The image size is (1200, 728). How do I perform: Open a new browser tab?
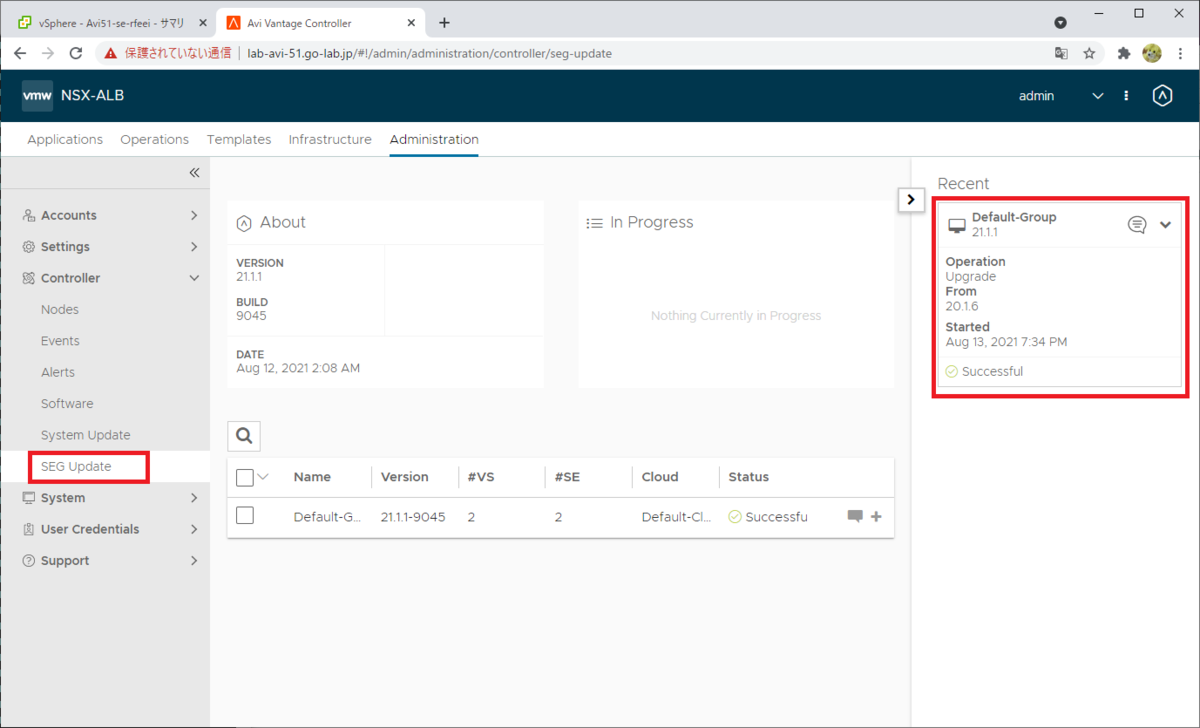(x=444, y=23)
